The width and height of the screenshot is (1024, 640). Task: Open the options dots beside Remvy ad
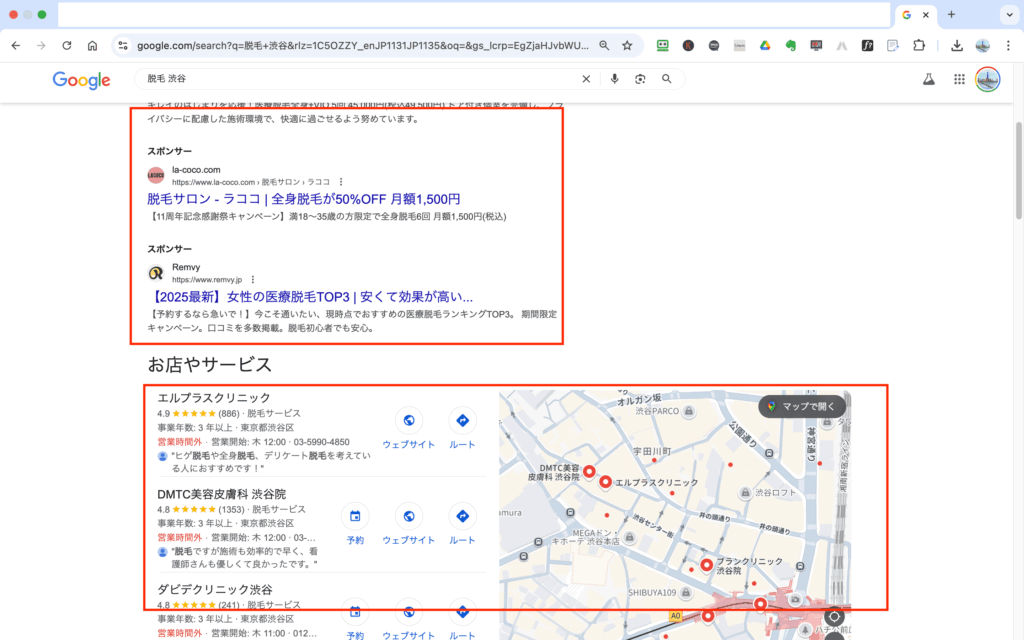coord(253,280)
